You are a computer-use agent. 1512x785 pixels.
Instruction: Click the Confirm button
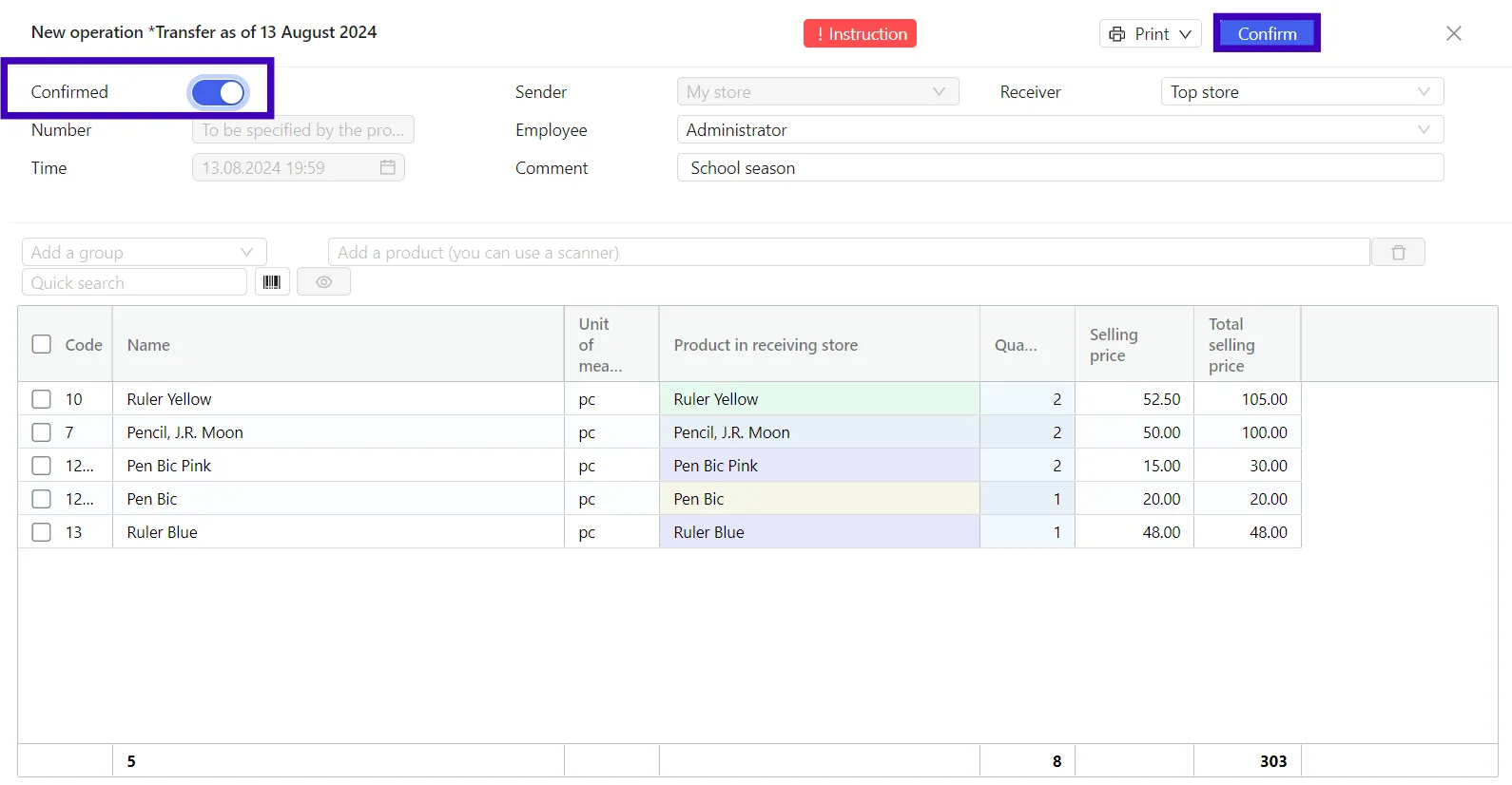coord(1267,33)
